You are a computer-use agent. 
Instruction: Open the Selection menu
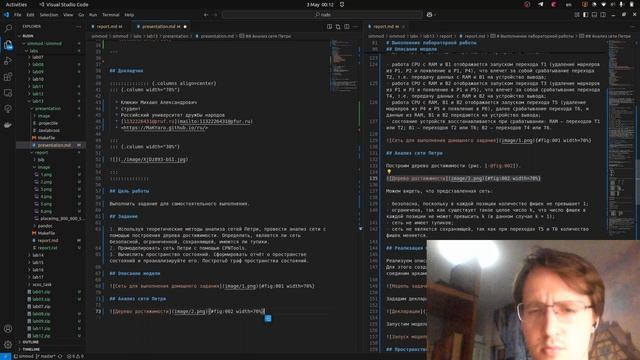click(x=49, y=15)
